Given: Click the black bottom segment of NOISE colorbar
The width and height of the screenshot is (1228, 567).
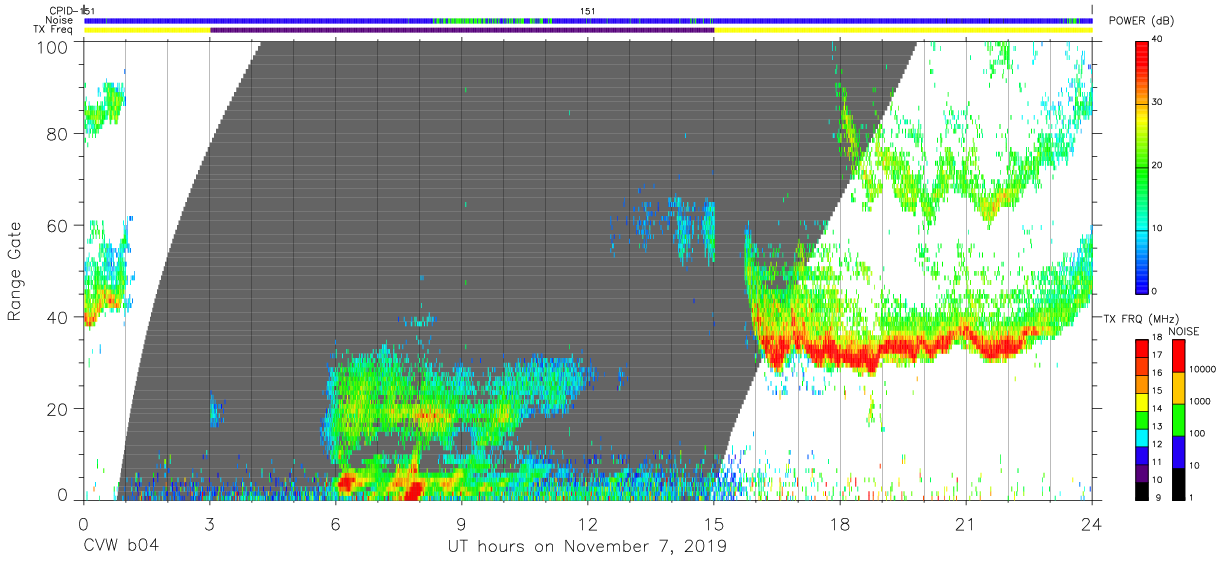Looking at the screenshot, I should pos(1181,483).
